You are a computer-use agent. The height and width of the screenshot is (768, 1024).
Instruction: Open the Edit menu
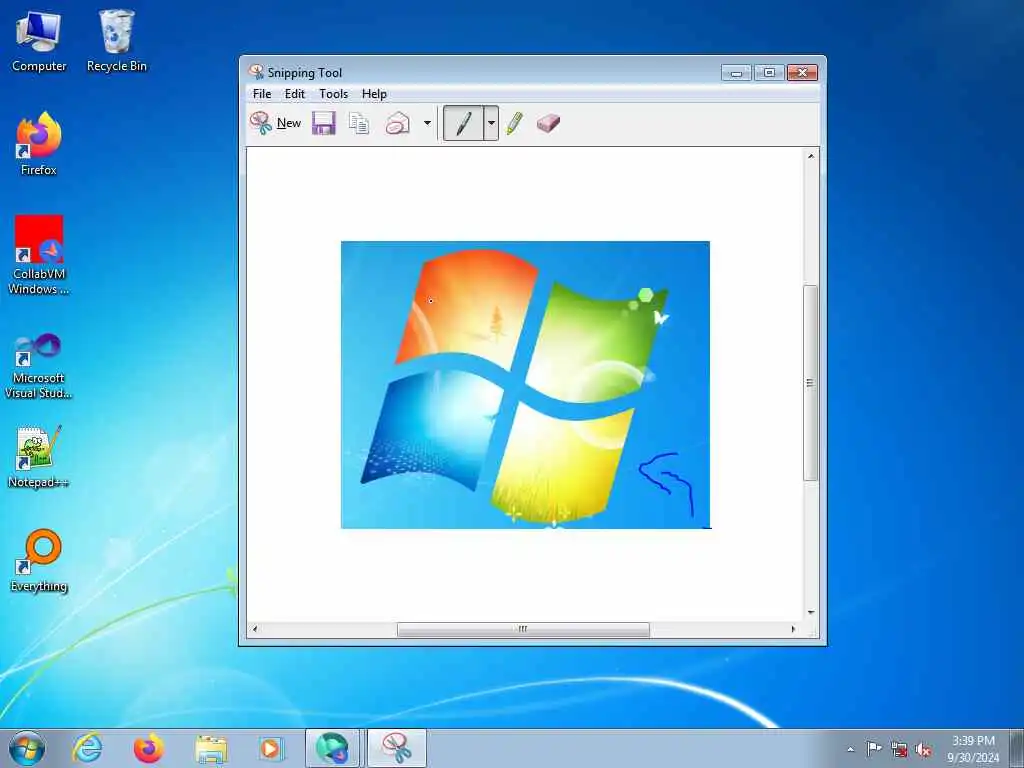(x=295, y=94)
